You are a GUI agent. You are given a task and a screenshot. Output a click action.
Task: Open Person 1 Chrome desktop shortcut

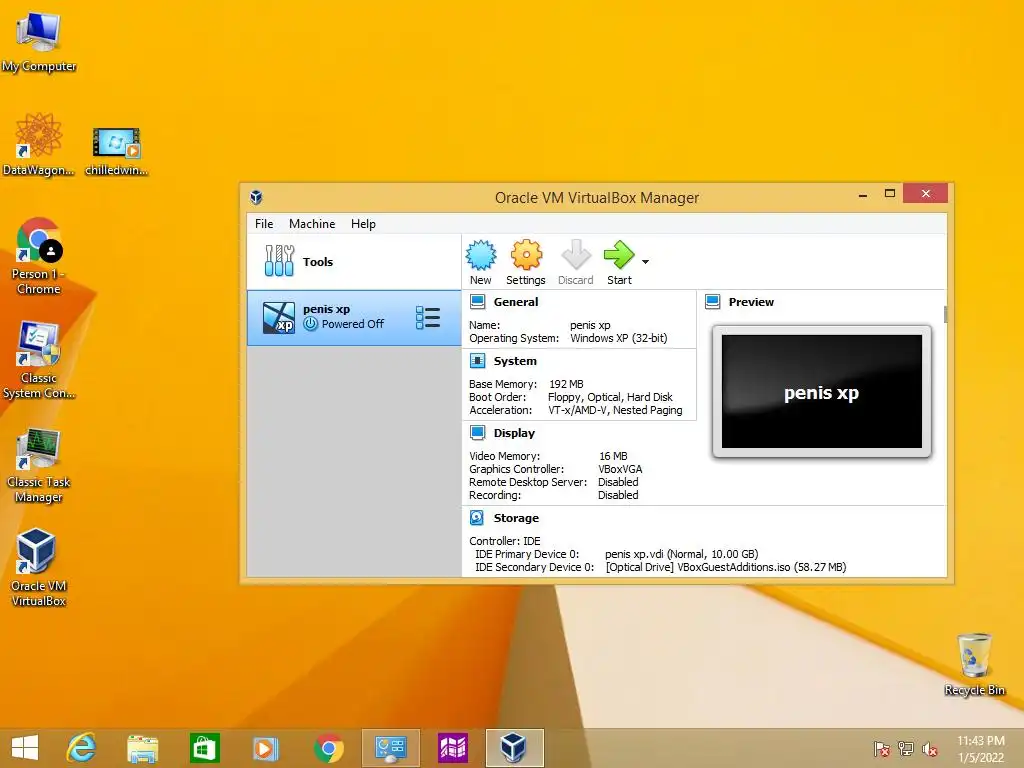[x=39, y=256]
